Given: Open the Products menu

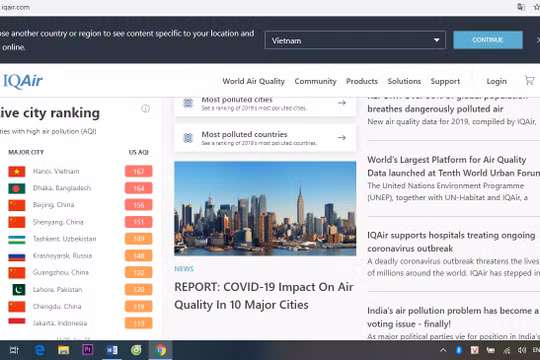Looking at the screenshot, I should coord(362,81).
